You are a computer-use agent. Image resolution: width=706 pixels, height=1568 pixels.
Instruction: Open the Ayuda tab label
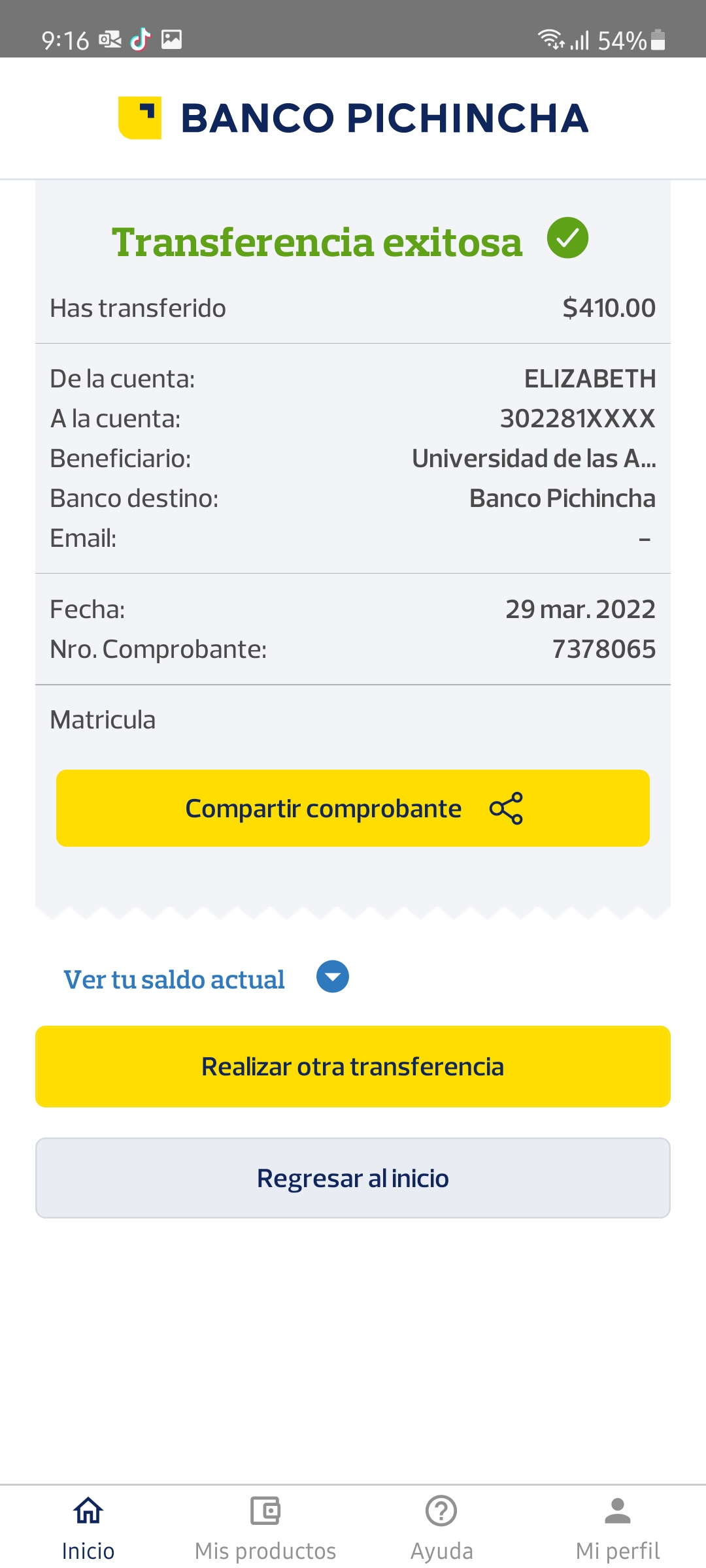coord(441,1551)
